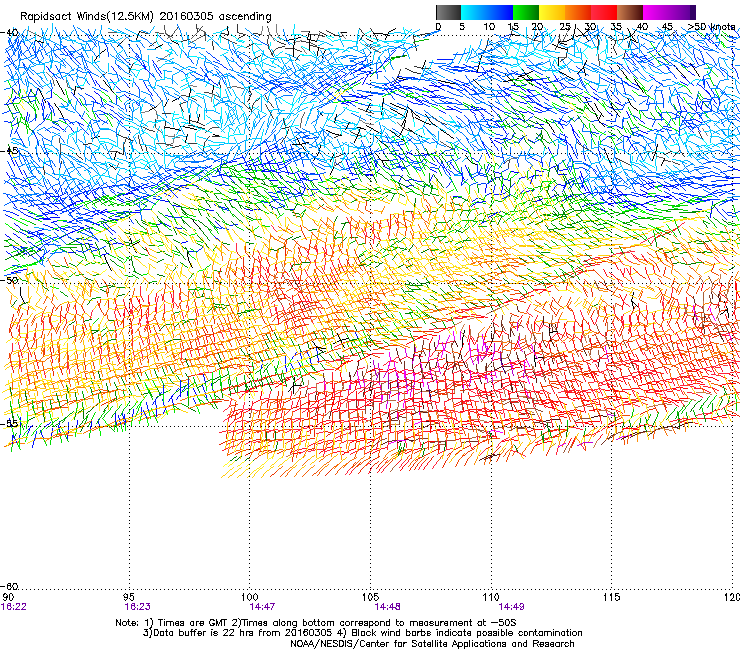Image resolution: width=740 pixels, height=650 pixels.
Task: Click the 100 longitude axis label
Action: (250, 597)
